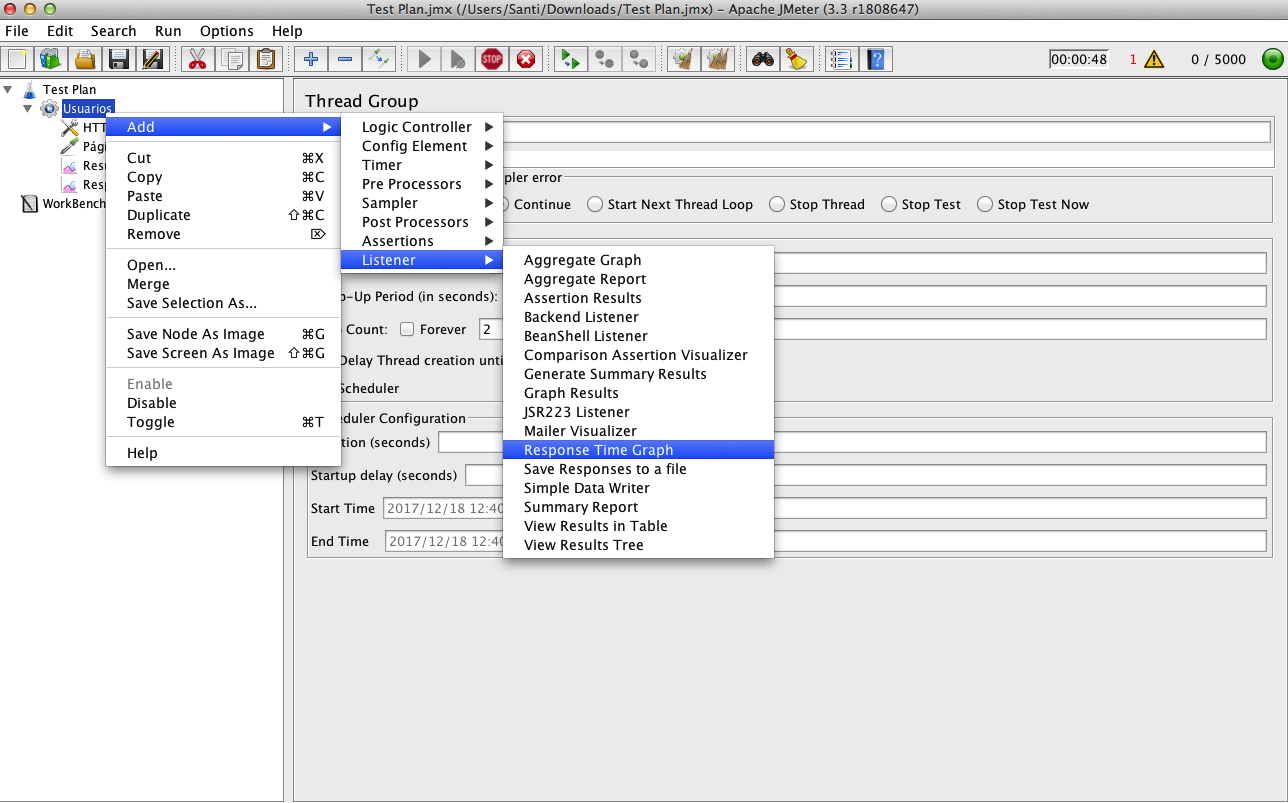Collapse the Test Plan tree root

click(9, 89)
